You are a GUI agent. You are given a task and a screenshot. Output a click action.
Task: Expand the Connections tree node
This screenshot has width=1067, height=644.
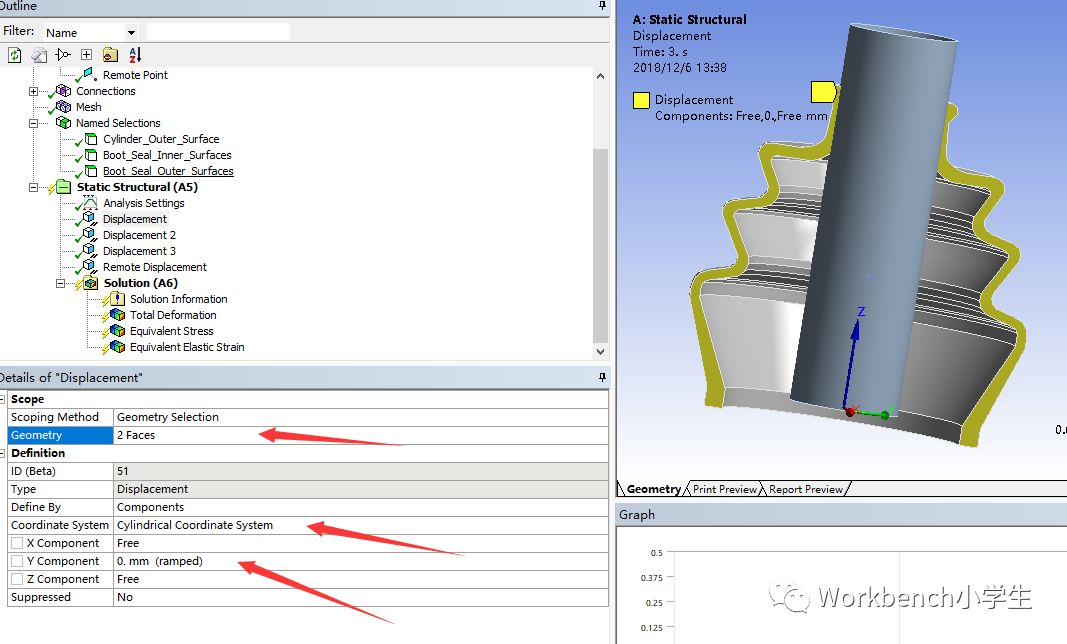33,91
